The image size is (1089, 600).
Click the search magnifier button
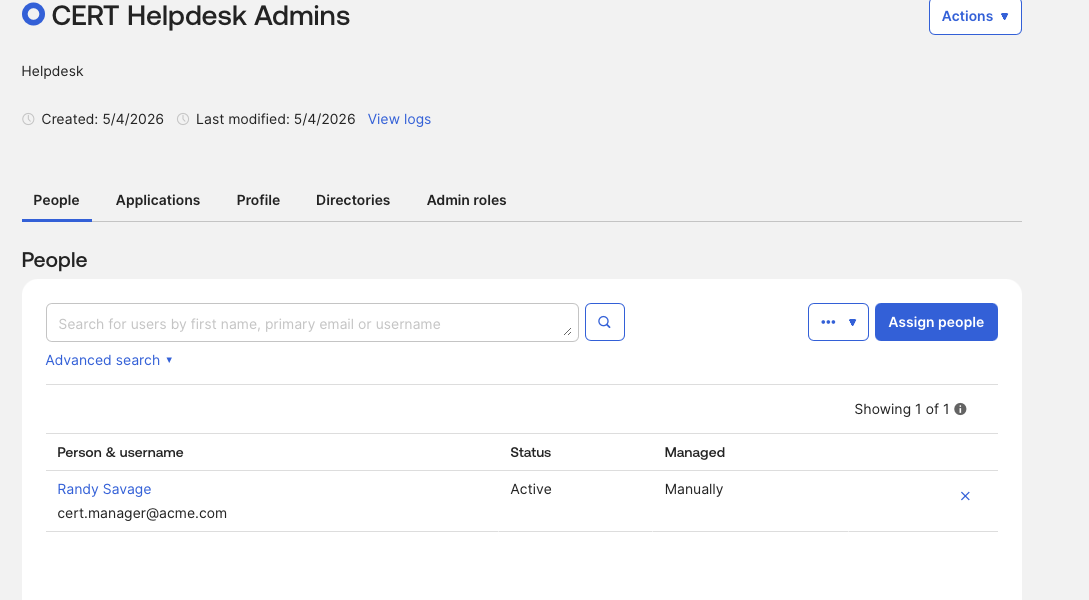click(604, 322)
